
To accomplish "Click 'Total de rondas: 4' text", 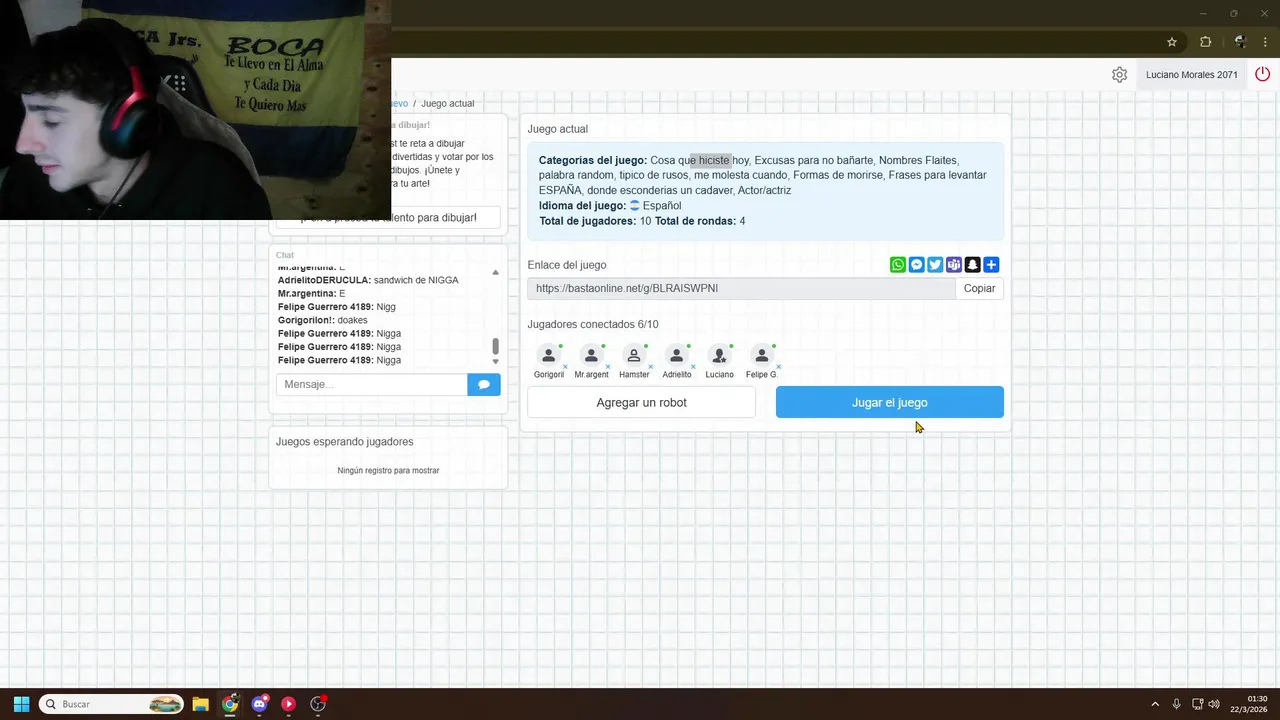I will coord(700,221).
